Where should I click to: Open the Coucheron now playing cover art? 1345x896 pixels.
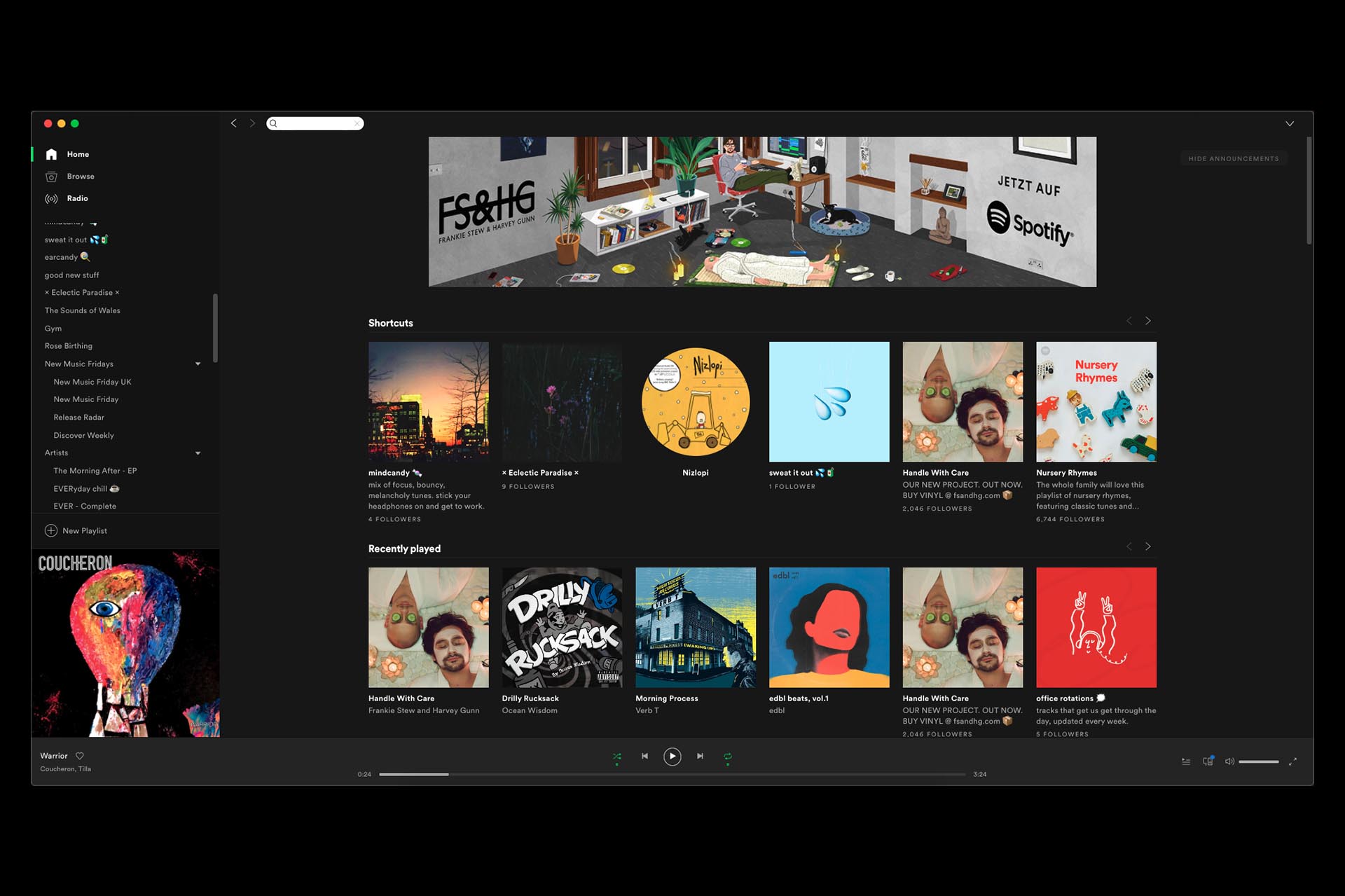125,642
